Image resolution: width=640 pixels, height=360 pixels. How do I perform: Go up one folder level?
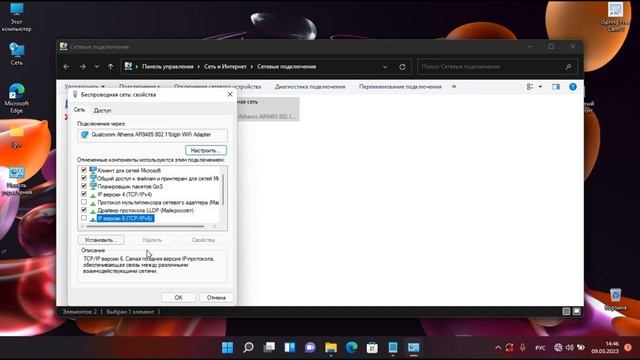coord(110,67)
